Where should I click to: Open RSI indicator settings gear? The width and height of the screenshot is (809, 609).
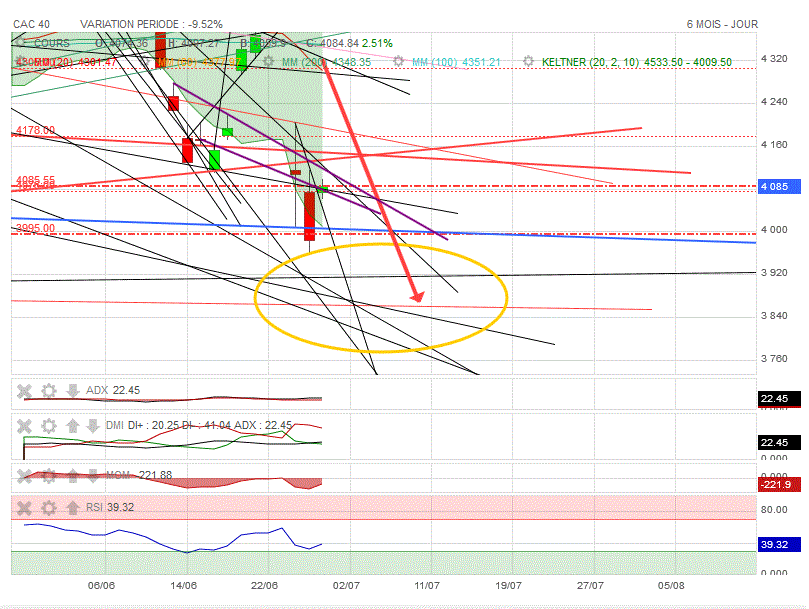click(48, 508)
